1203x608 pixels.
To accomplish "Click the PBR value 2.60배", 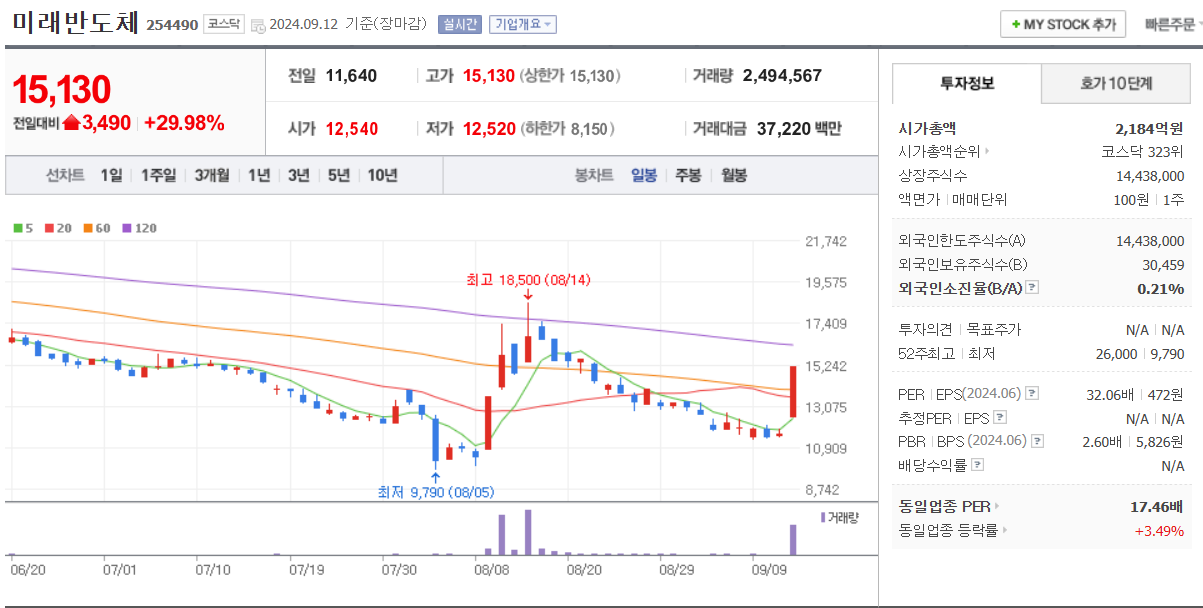I will [1103, 441].
